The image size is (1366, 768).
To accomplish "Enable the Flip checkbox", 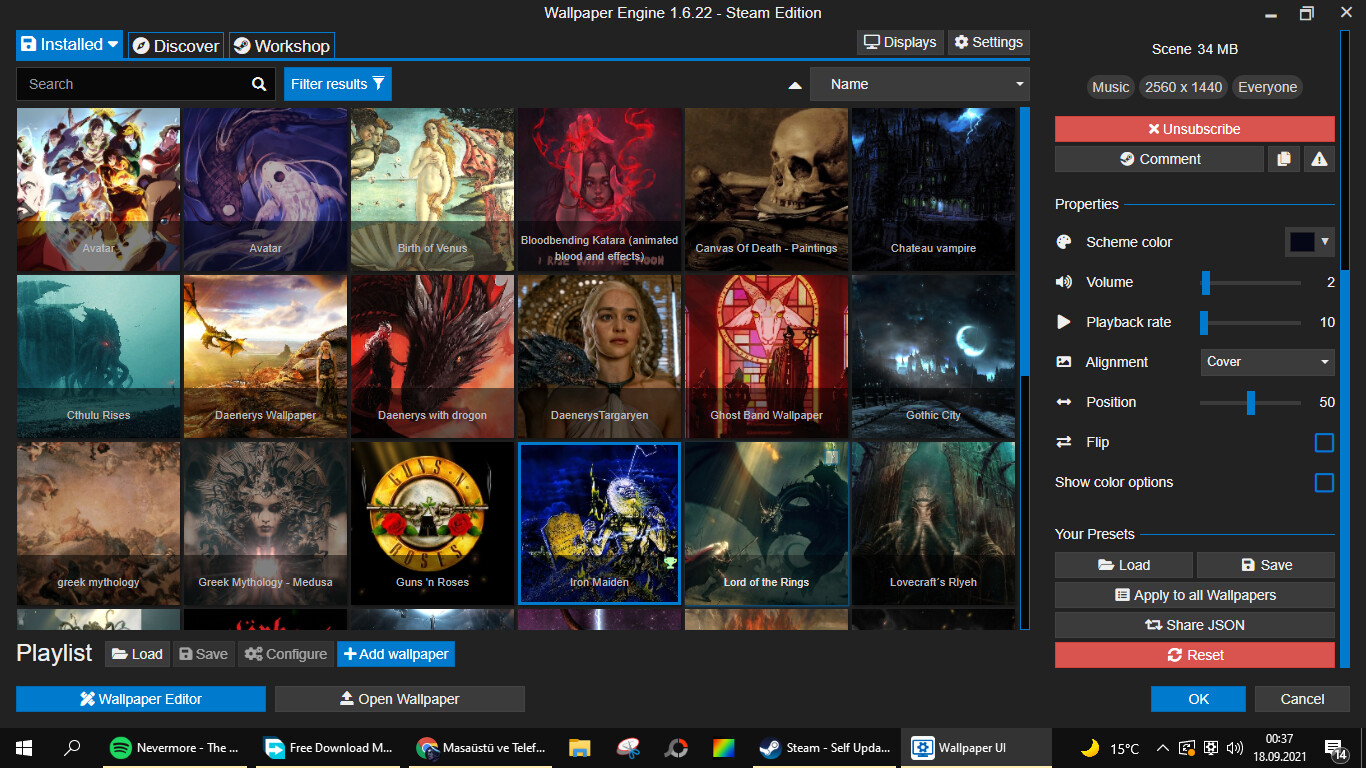I will [1324, 442].
